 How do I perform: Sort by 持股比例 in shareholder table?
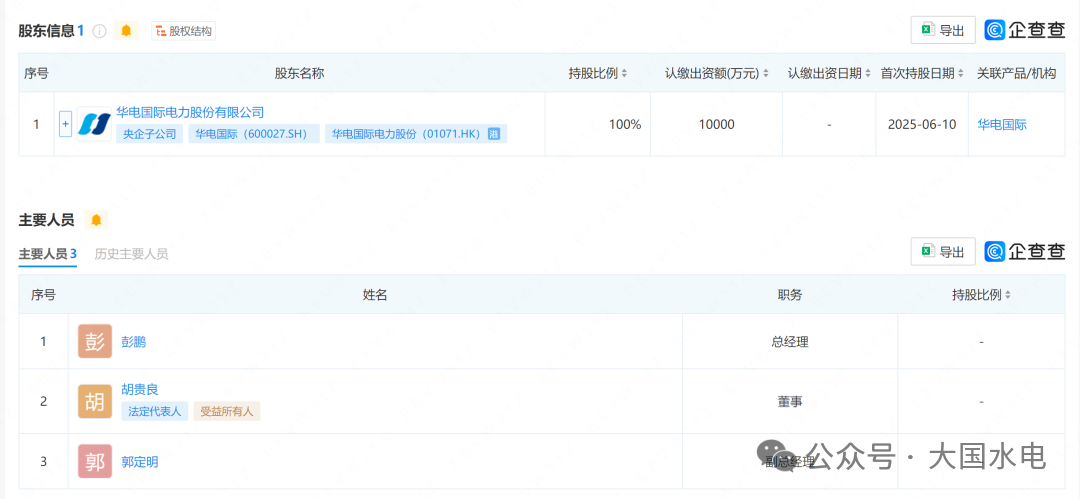pyautogui.click(x=598, y=73)
